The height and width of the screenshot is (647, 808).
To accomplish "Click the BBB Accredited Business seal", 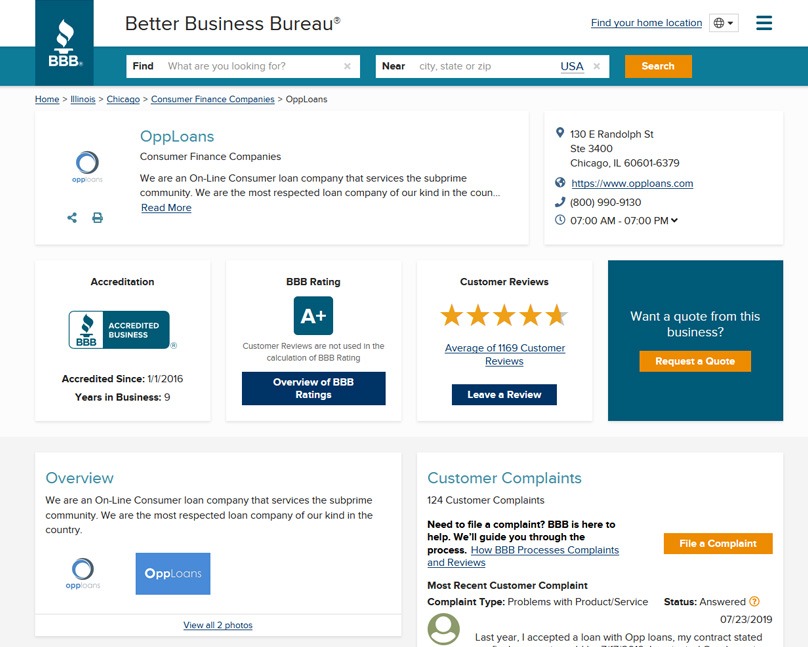I will pos(119,330).
